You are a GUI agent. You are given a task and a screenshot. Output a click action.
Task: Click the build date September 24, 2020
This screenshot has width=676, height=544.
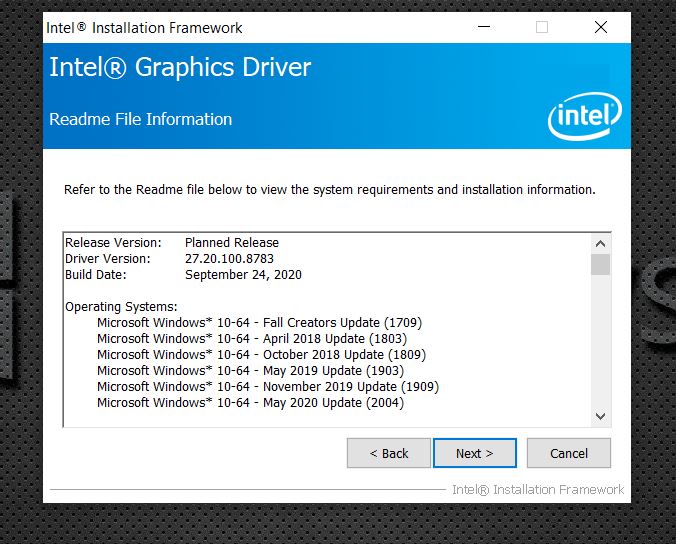[243, 275]
